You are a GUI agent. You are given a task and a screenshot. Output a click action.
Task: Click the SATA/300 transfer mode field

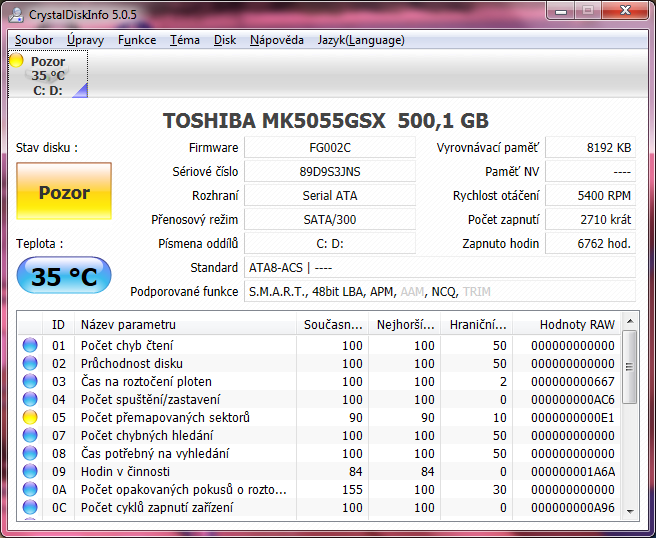[330, 219]
